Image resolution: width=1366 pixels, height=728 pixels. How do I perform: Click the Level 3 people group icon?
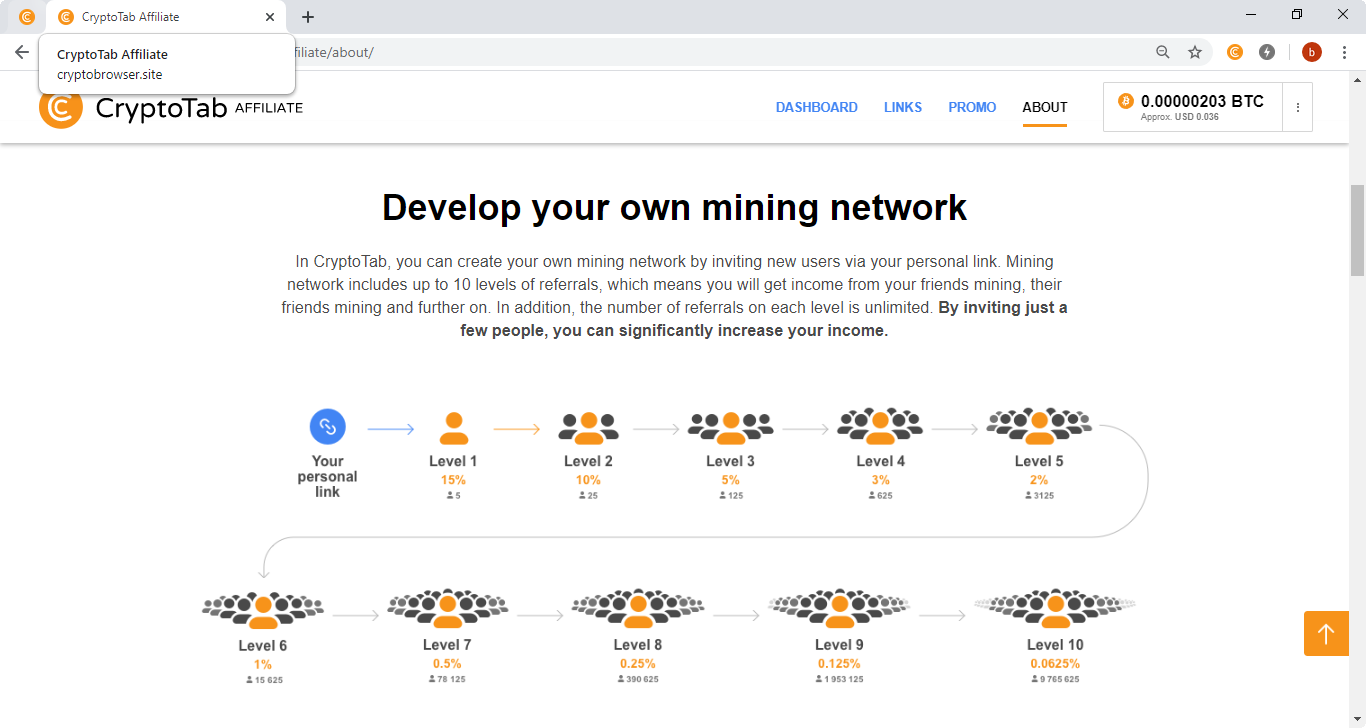(x=731, y=428)
